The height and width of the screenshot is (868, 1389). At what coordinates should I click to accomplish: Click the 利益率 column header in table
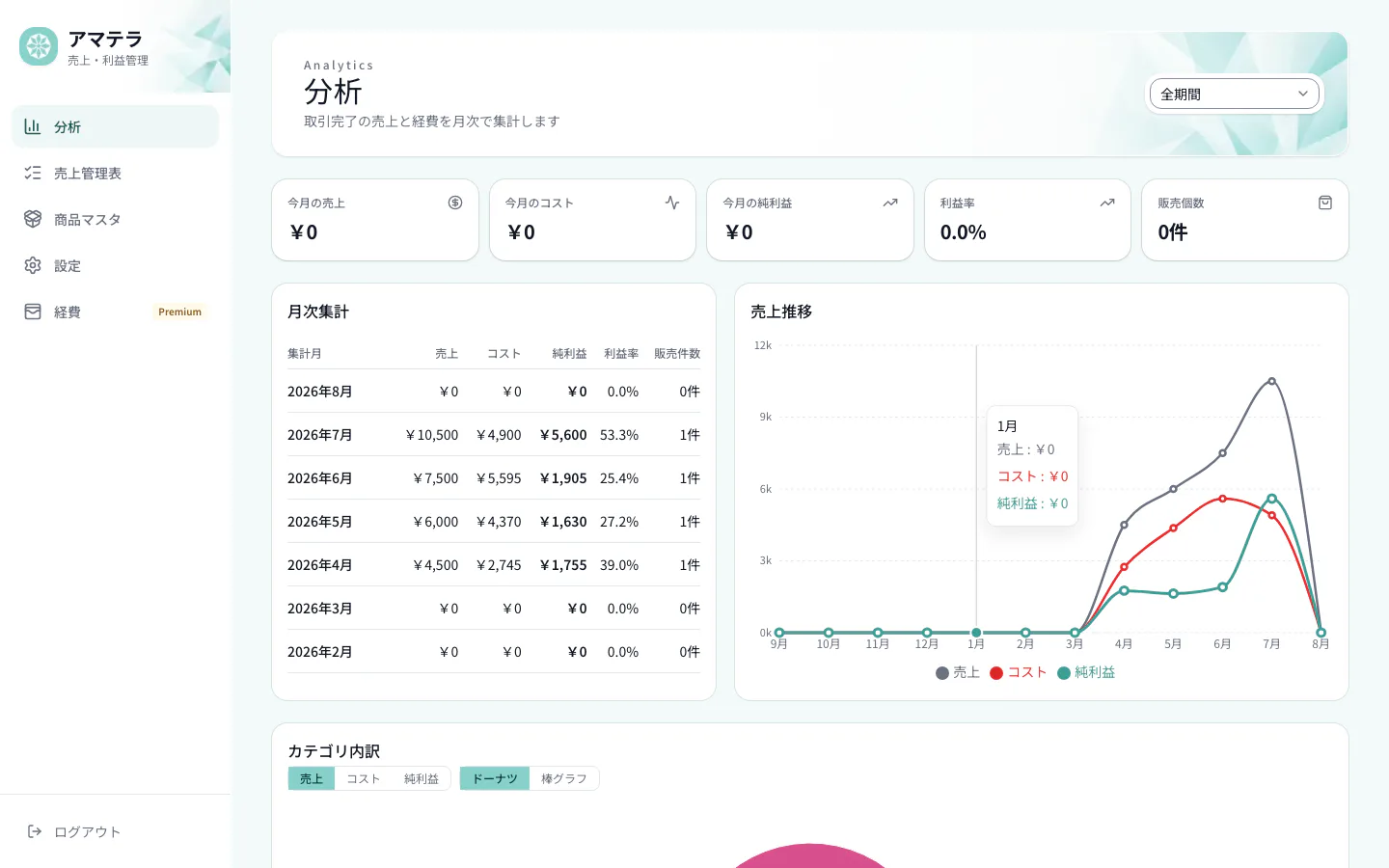pos(621,354)
